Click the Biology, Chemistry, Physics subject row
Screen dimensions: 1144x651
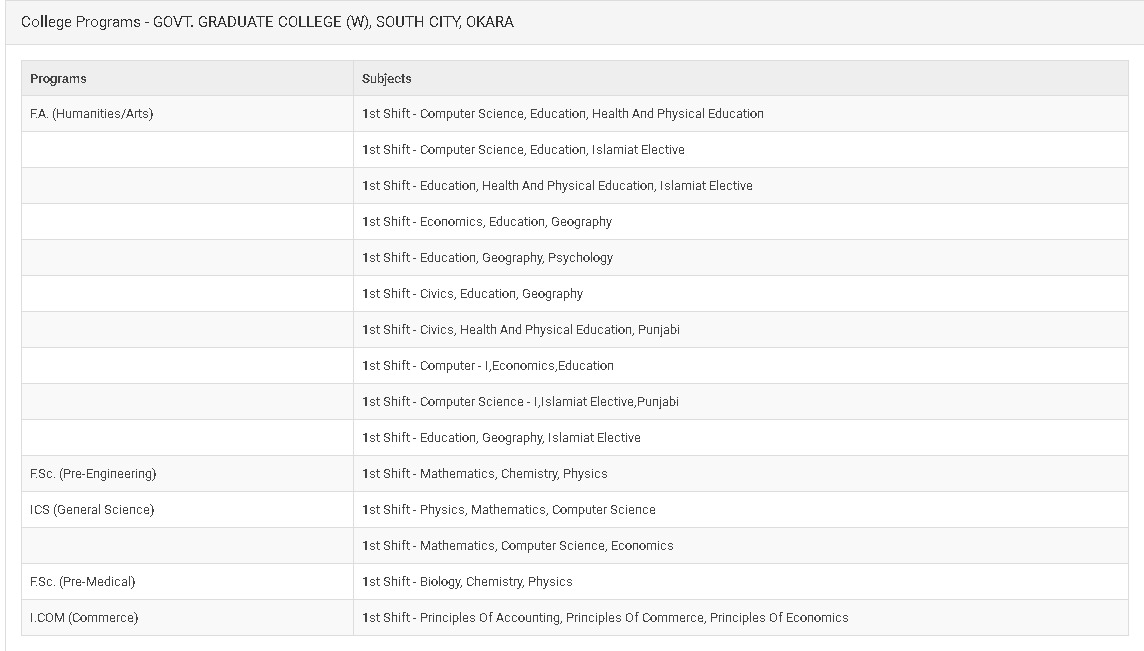pyautogui.click(x=741, y=582)
